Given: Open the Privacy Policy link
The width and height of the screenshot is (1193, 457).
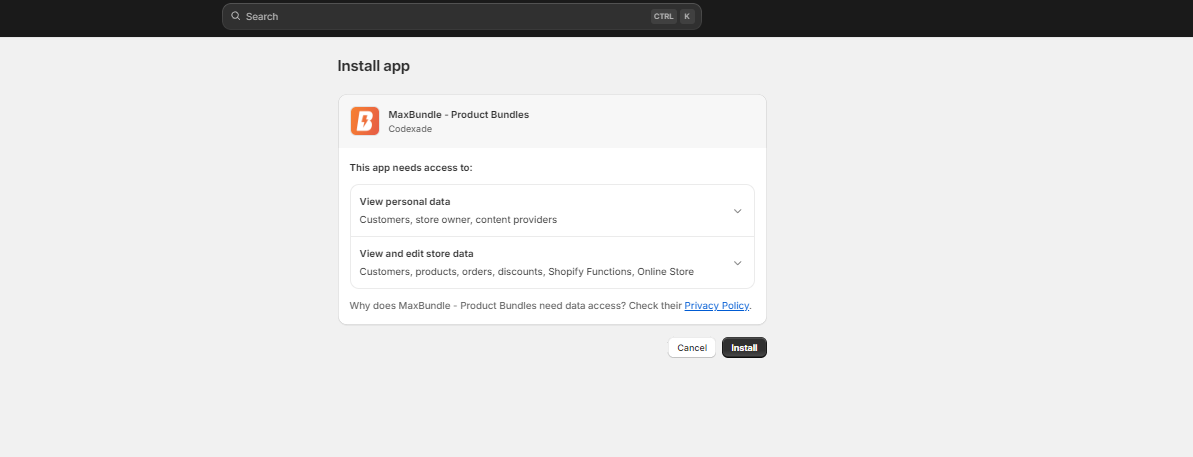Looking at the screenshot, I should coord(716,305).
